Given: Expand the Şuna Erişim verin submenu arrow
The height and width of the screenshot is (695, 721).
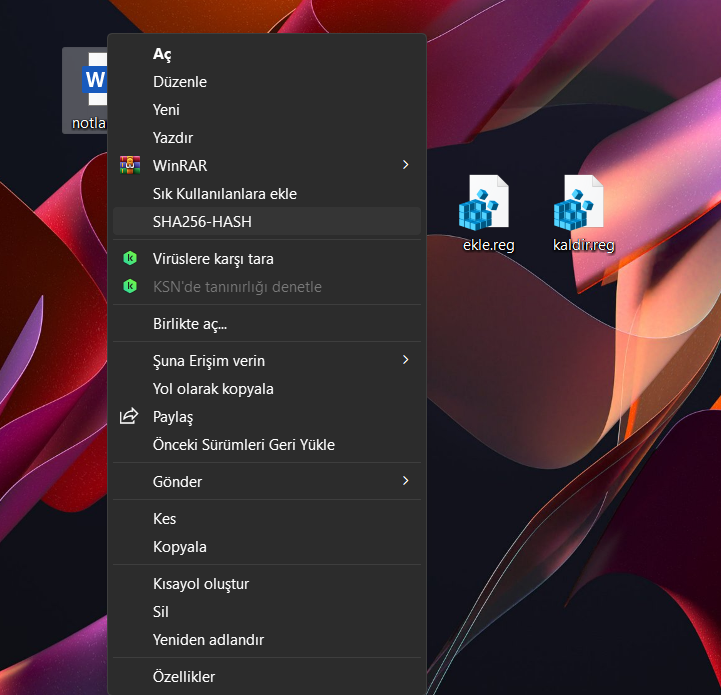Looking at the screenshot, I should coord(405,360).
